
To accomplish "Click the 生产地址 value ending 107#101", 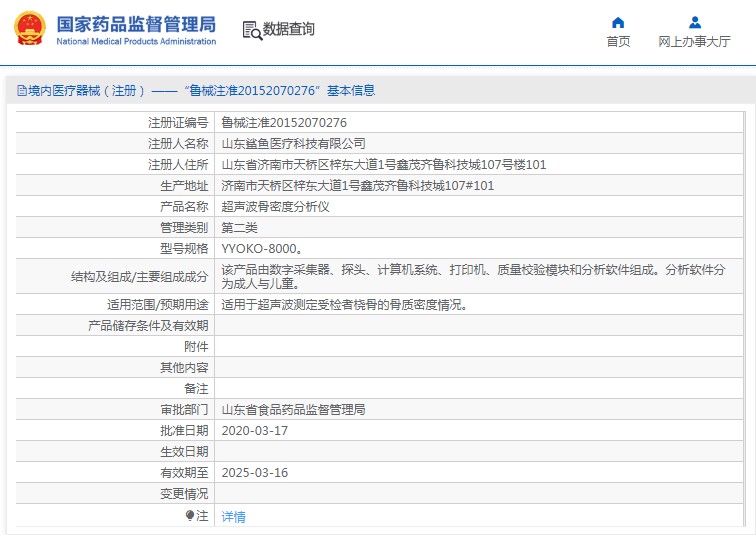I will (x=358, y=186).
